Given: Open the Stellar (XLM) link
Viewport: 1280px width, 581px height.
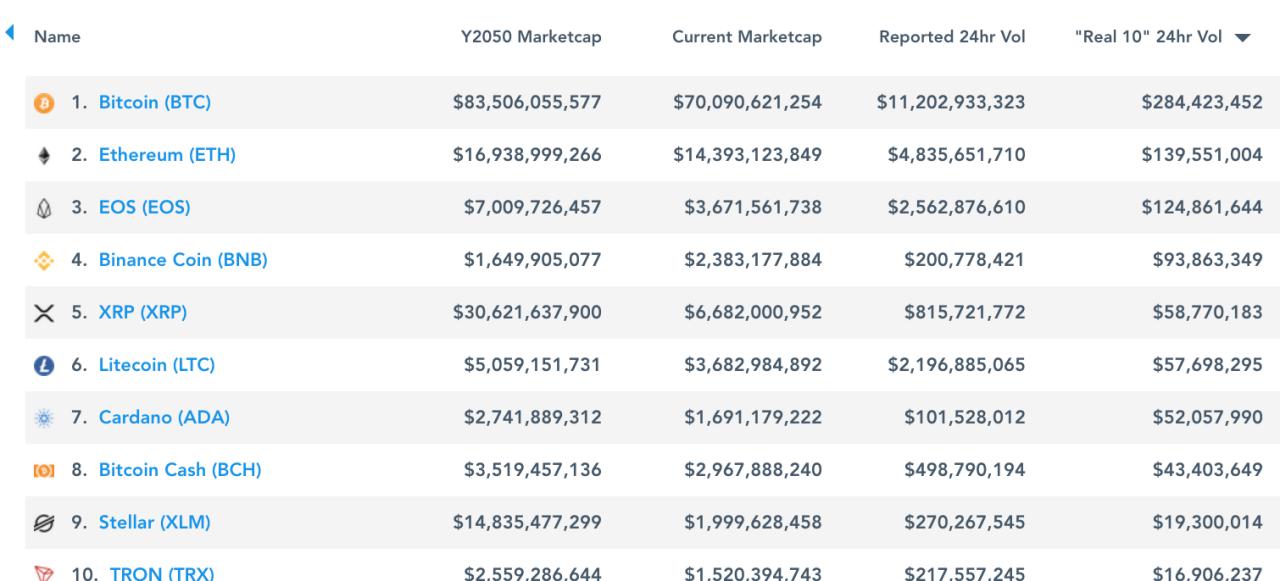Looking at the screenshot, I should coord(153,522).
